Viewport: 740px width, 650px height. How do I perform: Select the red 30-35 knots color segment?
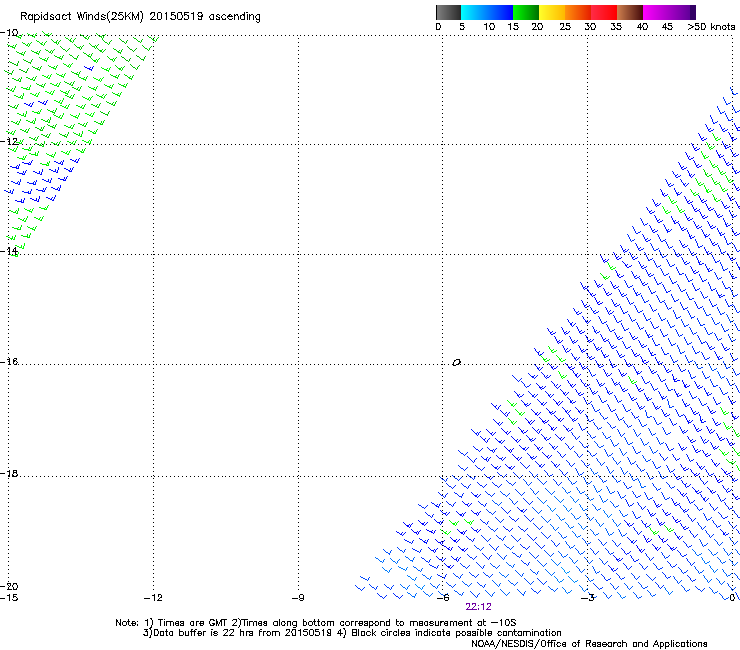604,12
